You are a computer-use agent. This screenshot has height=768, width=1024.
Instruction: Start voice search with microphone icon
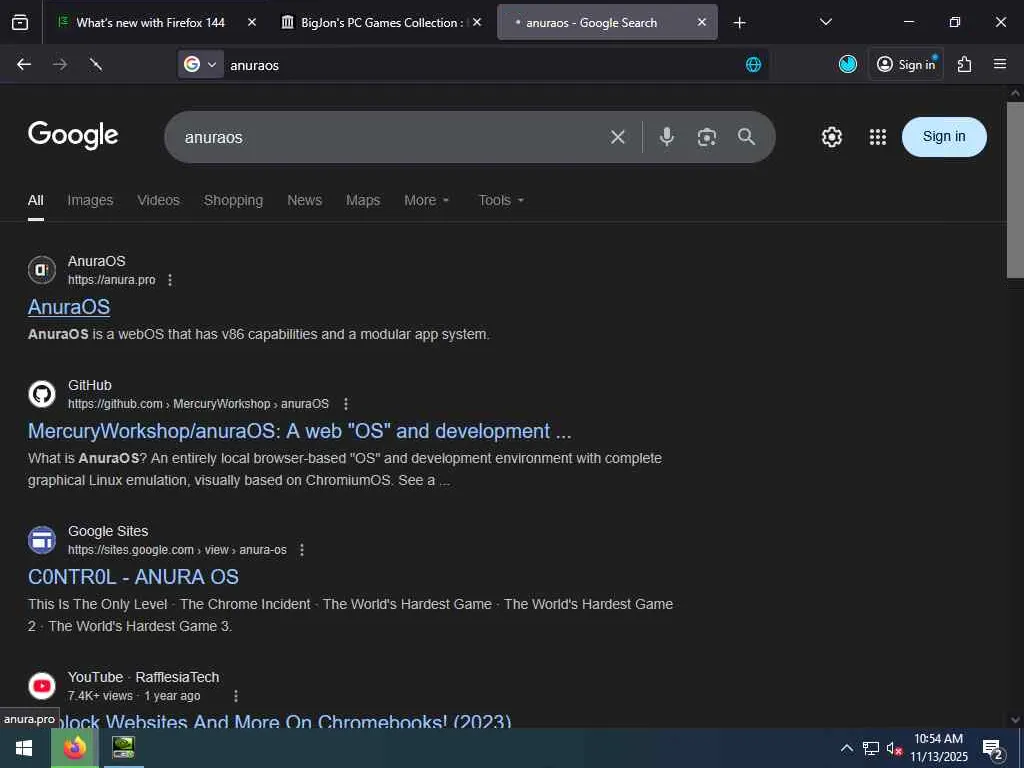point(667,136)
